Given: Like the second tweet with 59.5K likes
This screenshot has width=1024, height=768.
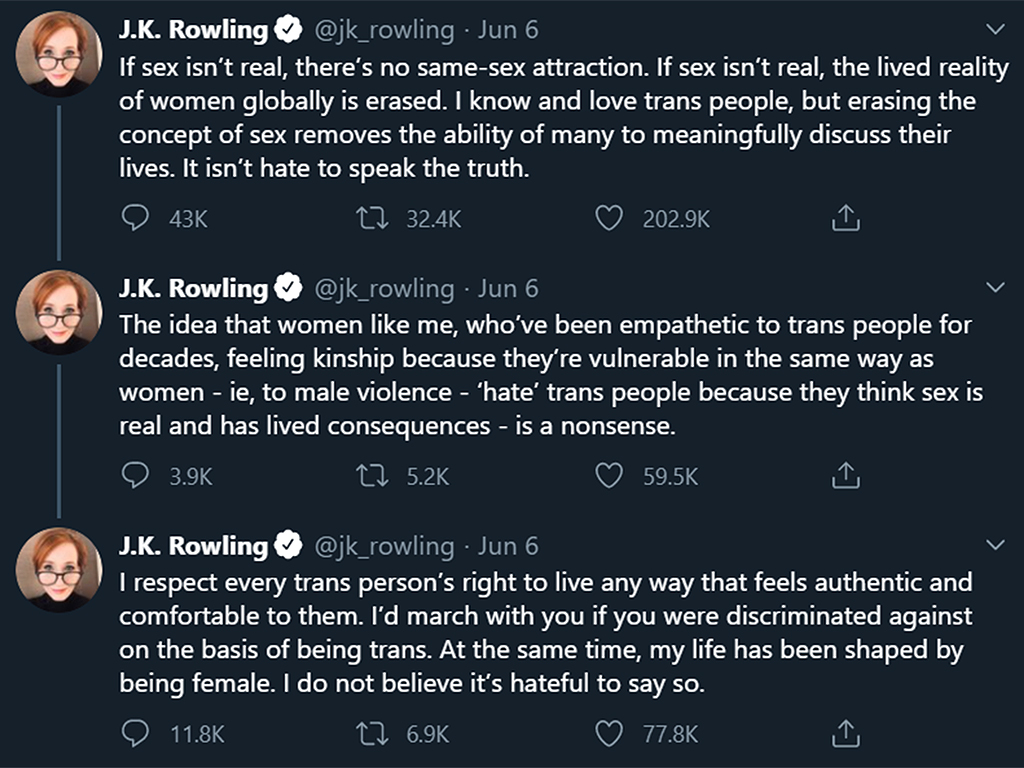Looking at the screenshot, I should [x=608, y=475].
